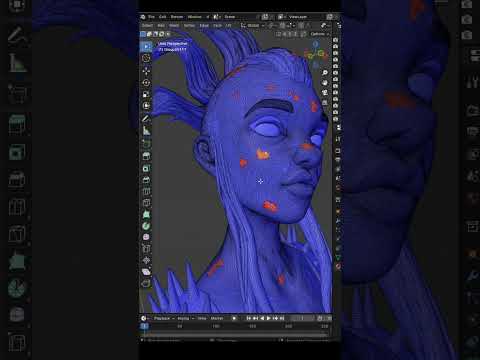Click the pan view hand icon
The width and height of the screenshot is (480, 360).
(325, 83)
